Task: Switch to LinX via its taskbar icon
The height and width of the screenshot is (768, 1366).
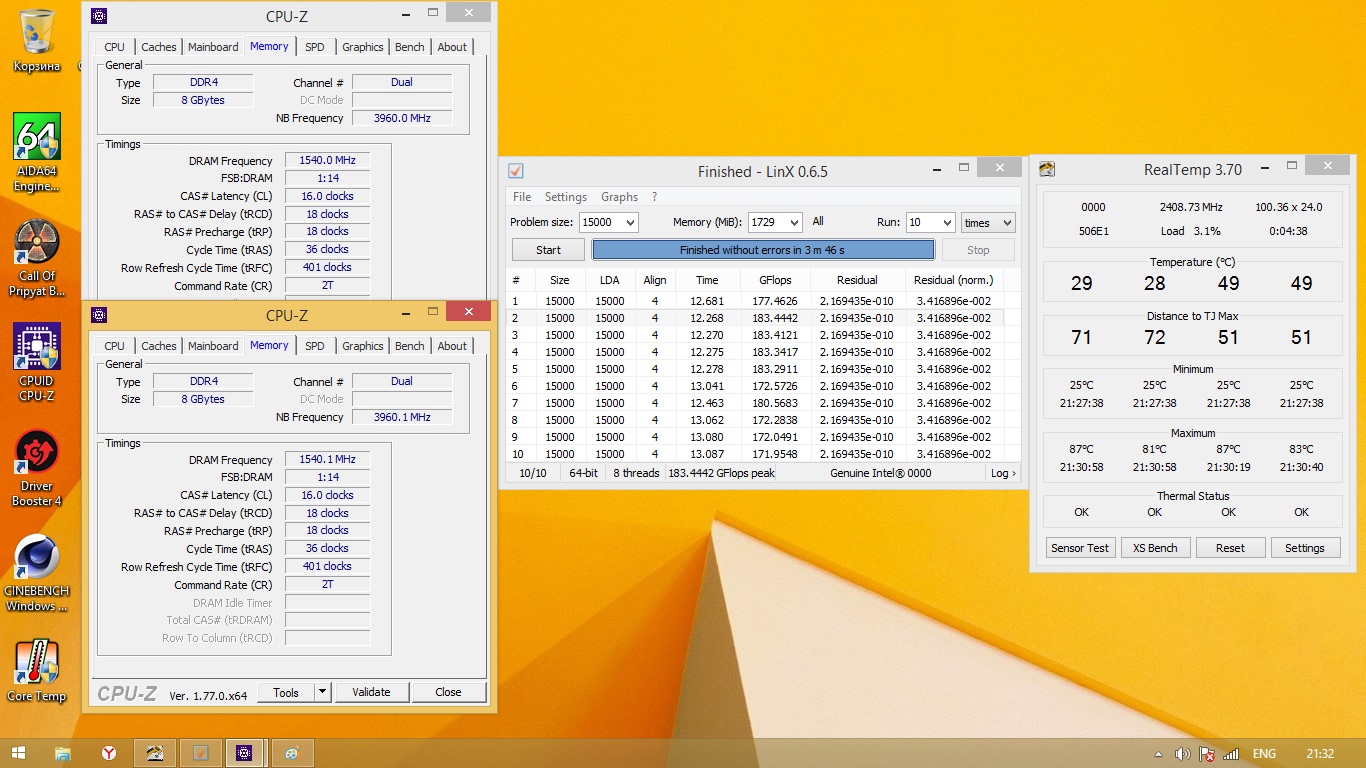Action: coord(200,753)
